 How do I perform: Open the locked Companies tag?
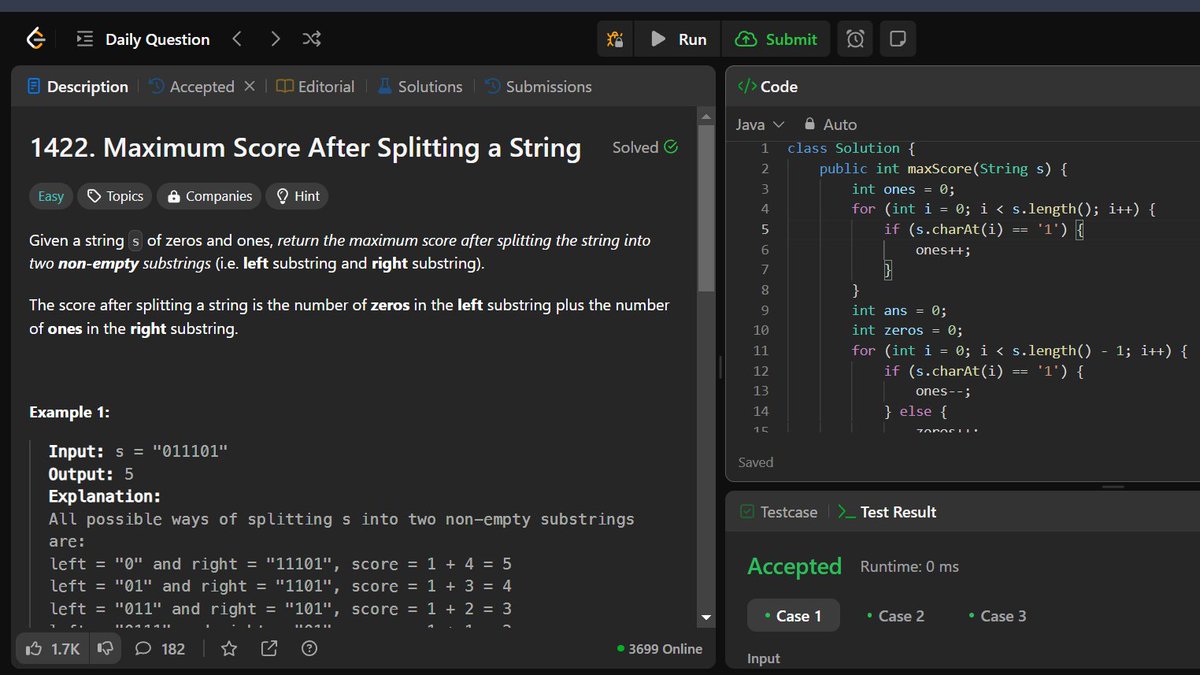209,196
